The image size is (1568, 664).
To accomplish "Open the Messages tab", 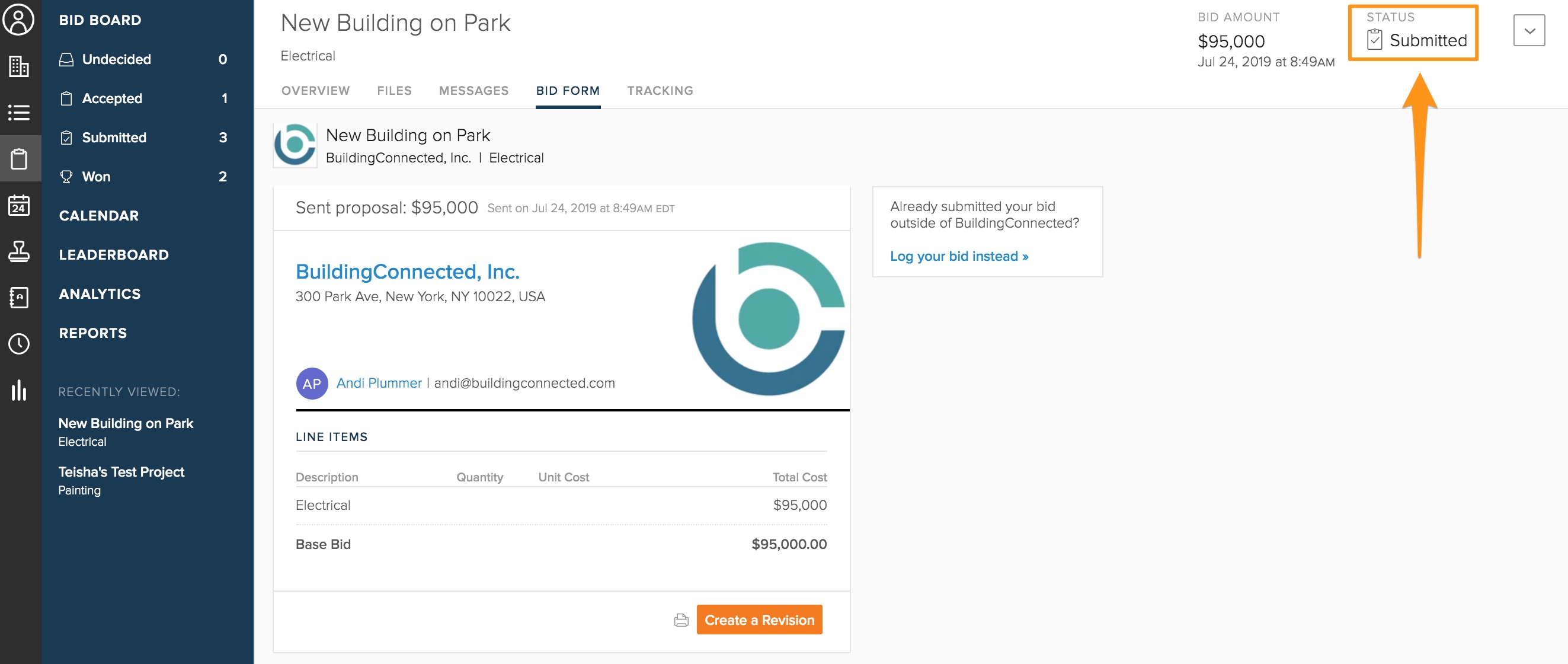I will tap(473, 91).
